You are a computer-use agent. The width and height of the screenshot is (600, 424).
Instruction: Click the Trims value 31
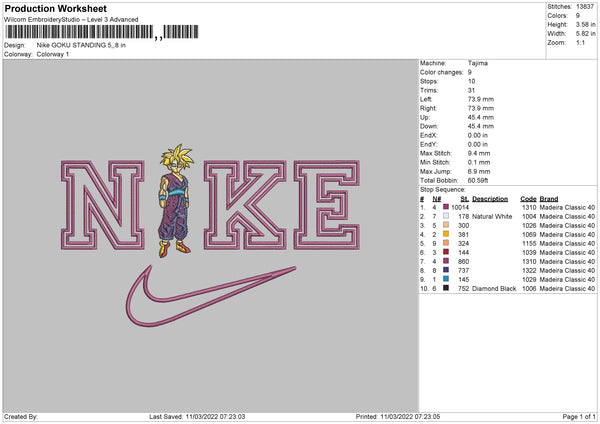471,90
